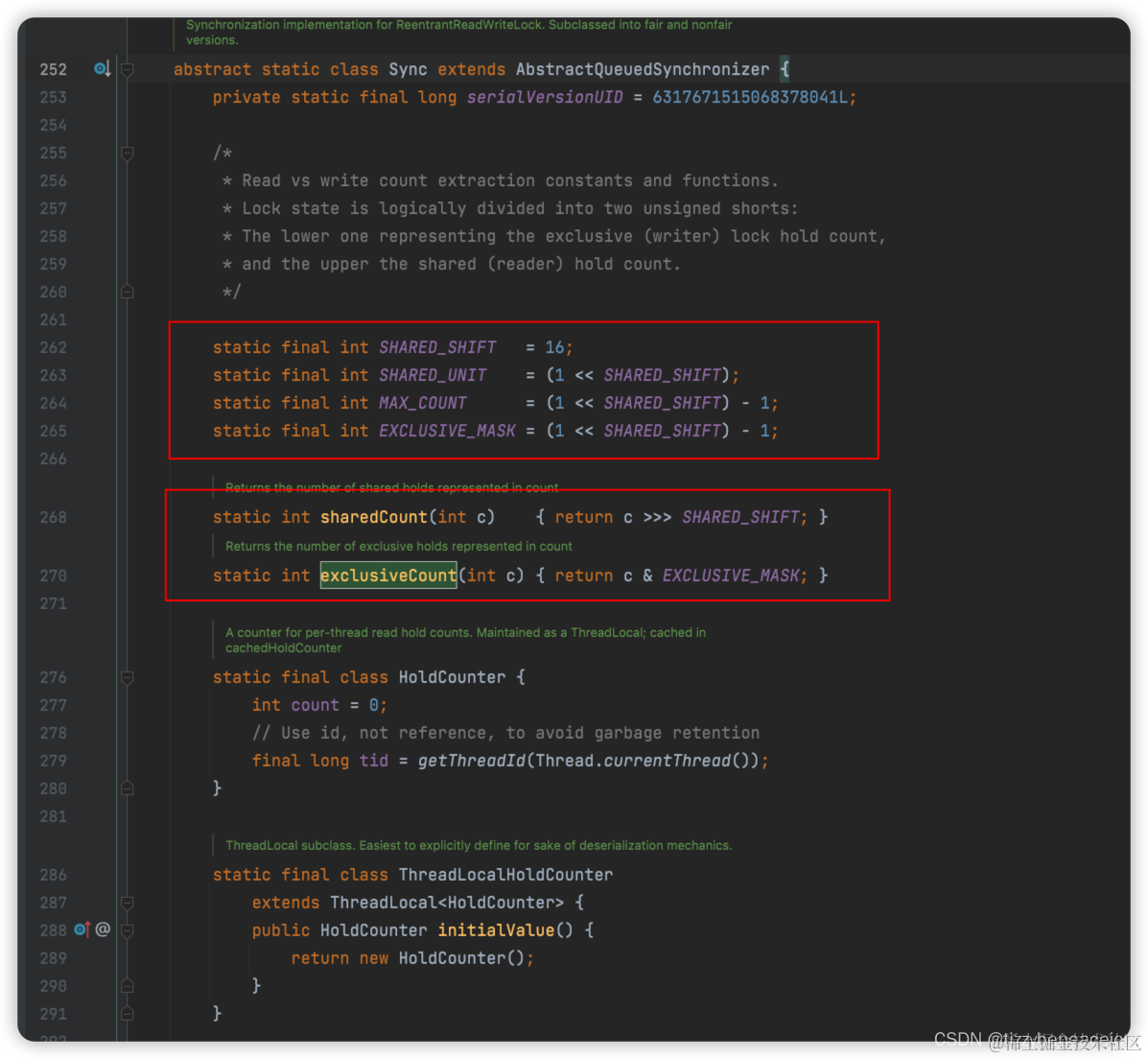The image size is (1148, 1059).
Task: Click comment line 'Read vs write count extraction constants'
Action: (x=501, y=181)
